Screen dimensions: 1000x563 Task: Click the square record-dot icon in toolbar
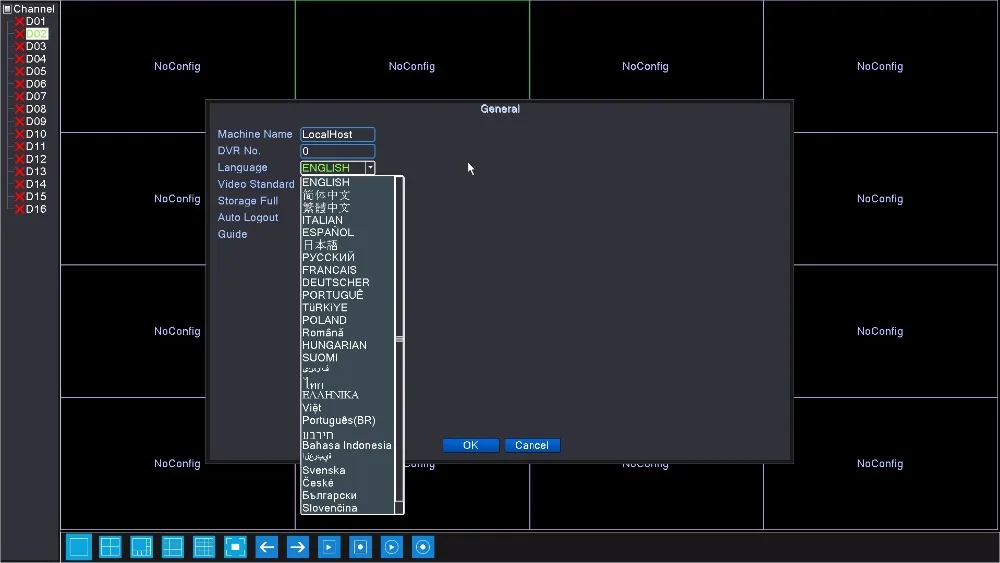(x=360, y=546)
